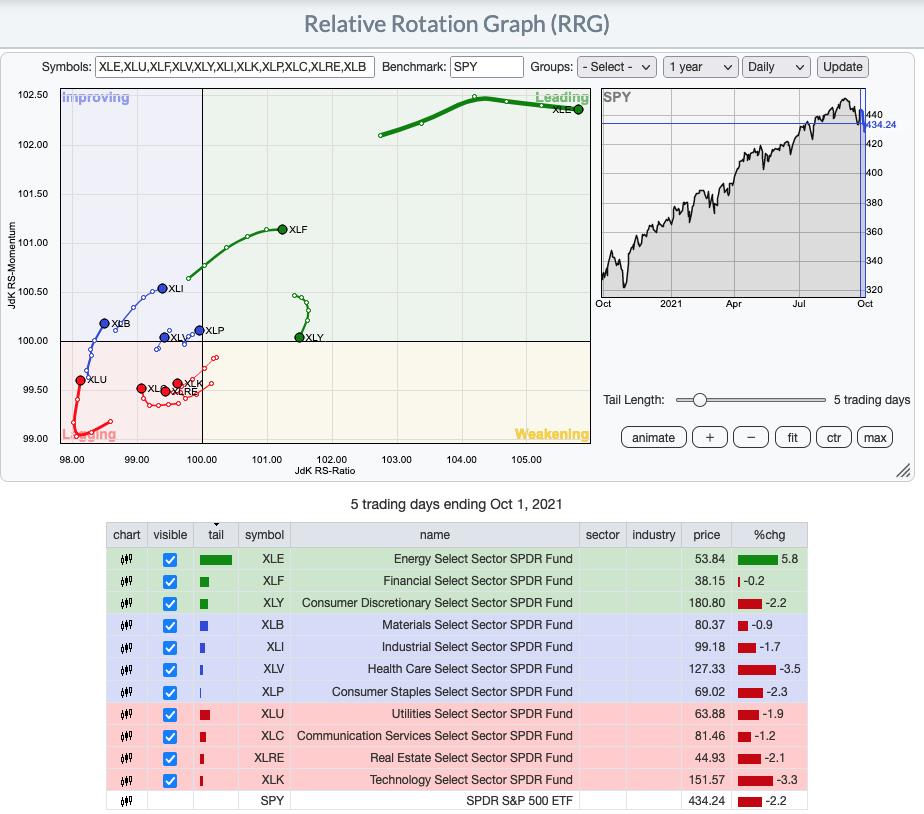Uncheck XLY visible checkbox

pos(170,604)
